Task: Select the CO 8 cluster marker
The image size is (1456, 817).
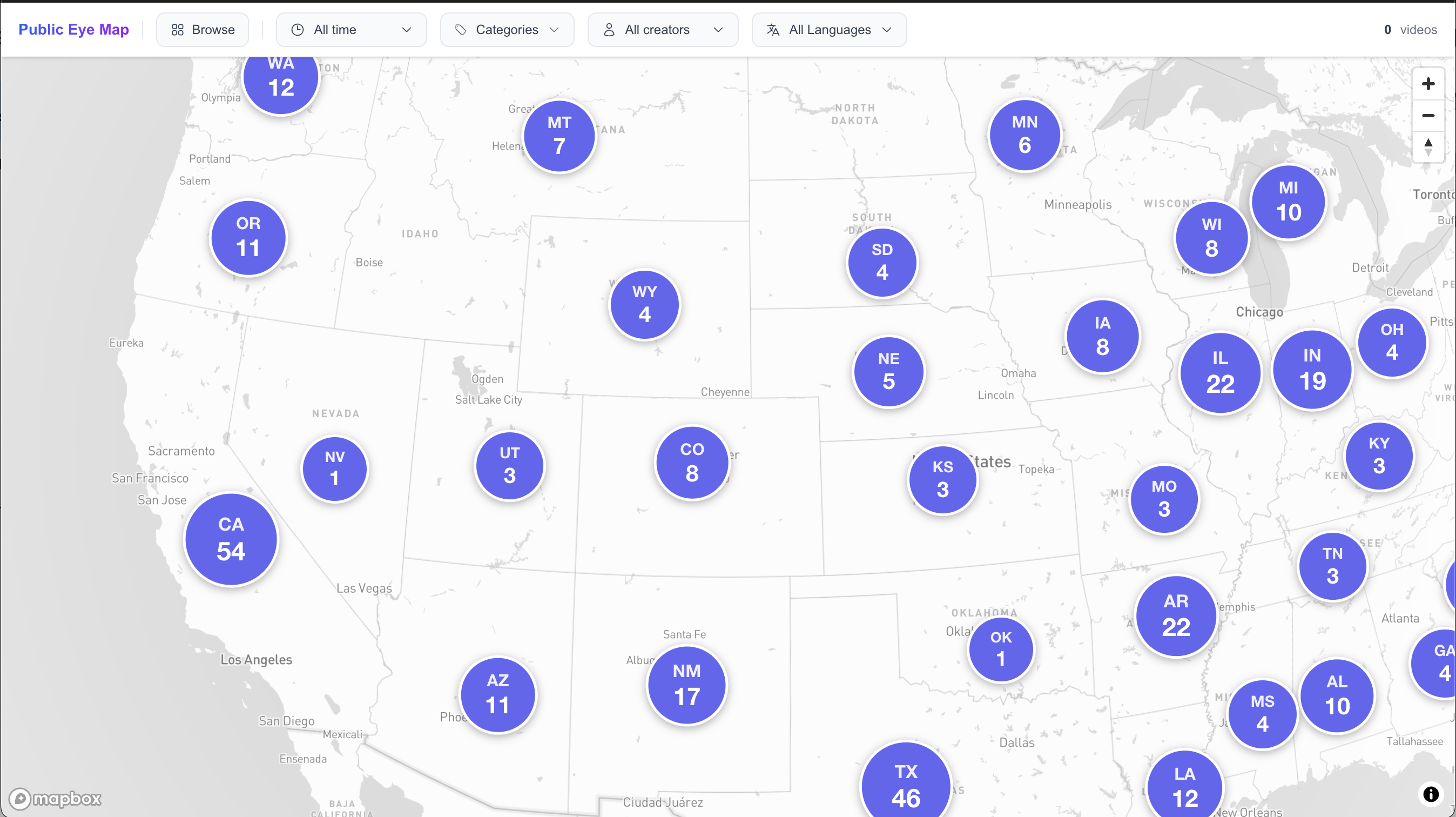Action: tap(692, 463)
